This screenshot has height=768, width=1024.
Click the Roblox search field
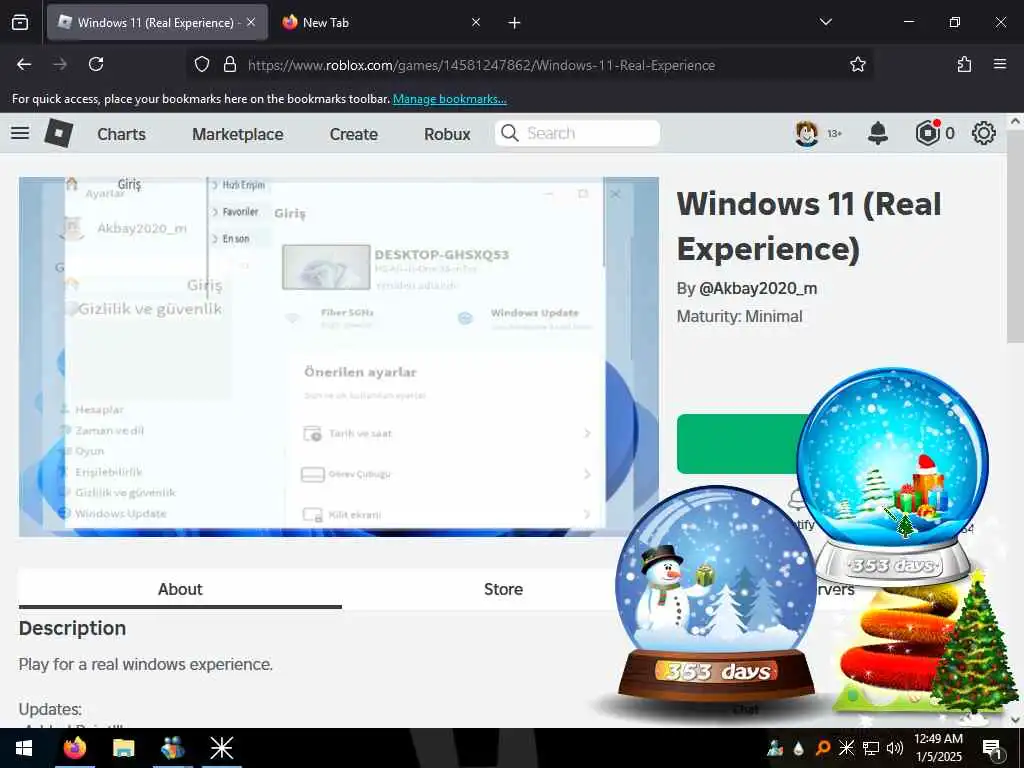coord(577,133)
